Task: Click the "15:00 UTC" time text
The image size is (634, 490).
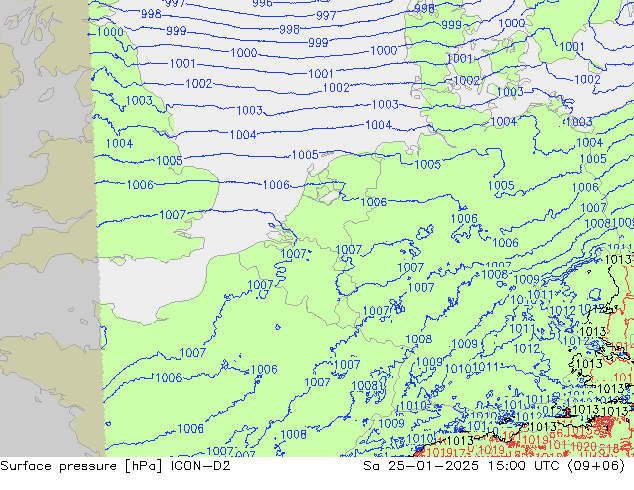Action: [x=524, y=466]
